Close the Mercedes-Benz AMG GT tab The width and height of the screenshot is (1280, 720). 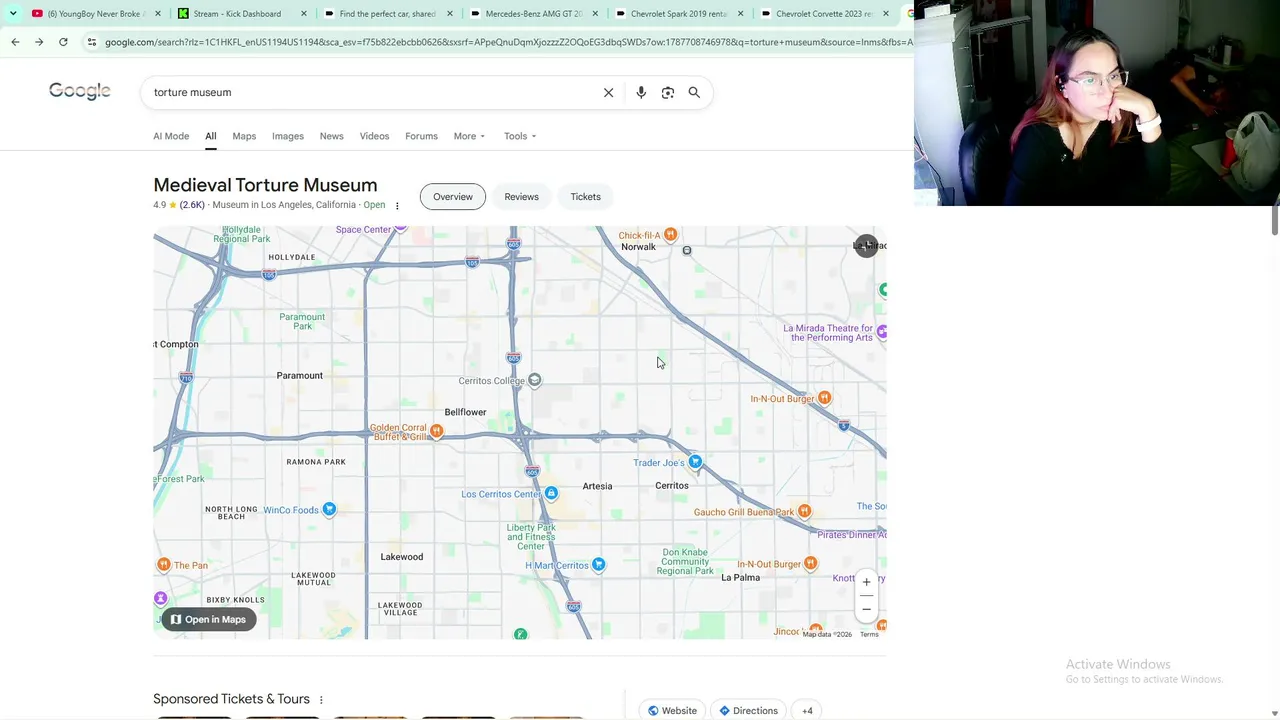tap(594, 14)
